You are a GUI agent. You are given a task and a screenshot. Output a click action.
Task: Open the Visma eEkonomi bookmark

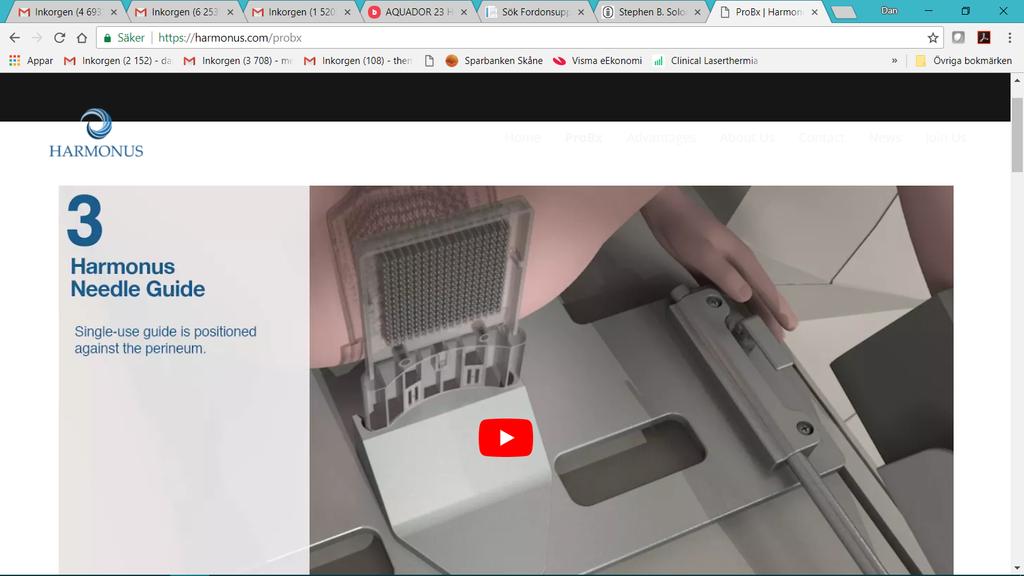(597, 61)
